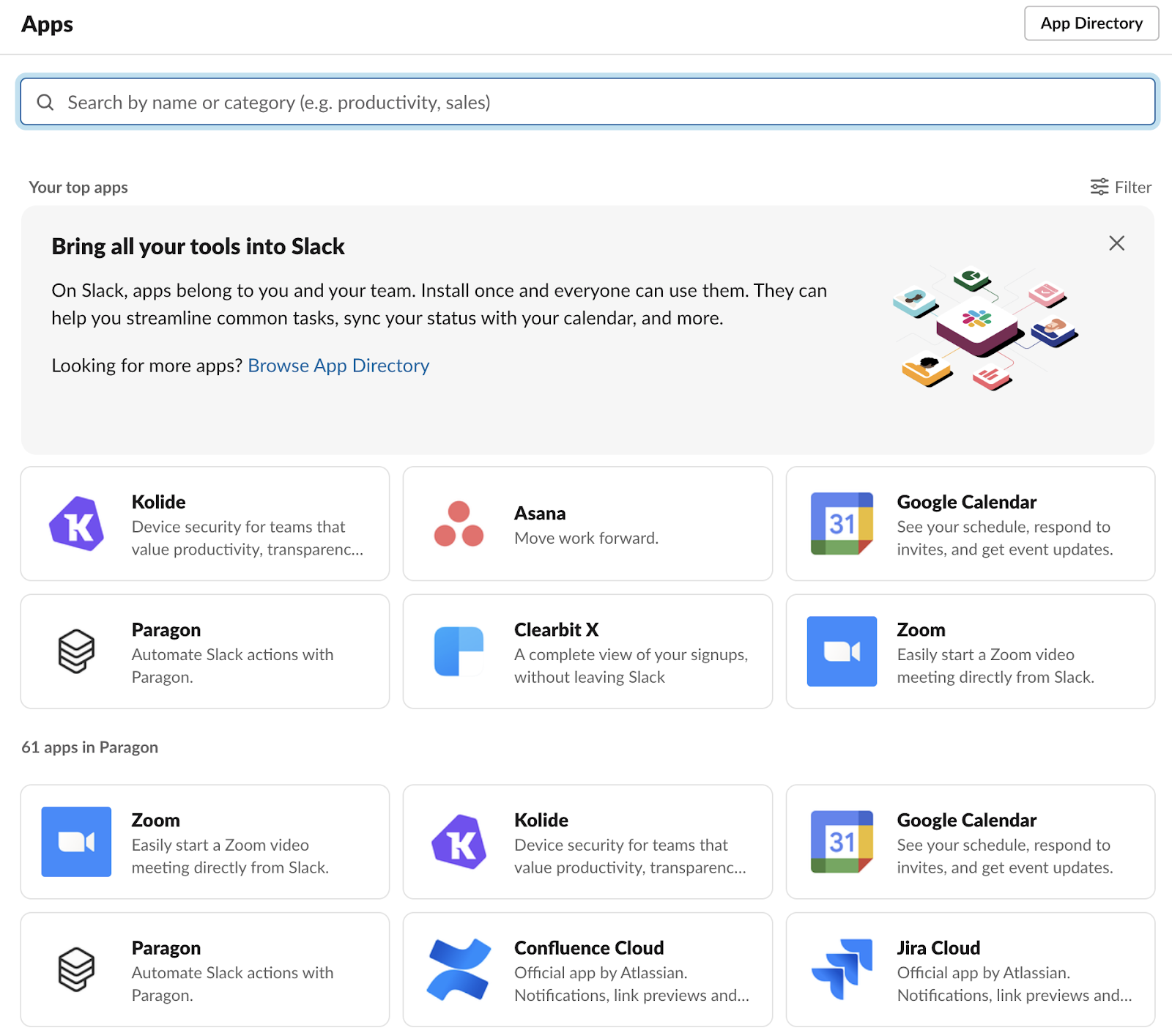This screenshot has width=1172, height=1036.
Task: Click the Slack tools illustration in banner
Action: tap(985, 328)
